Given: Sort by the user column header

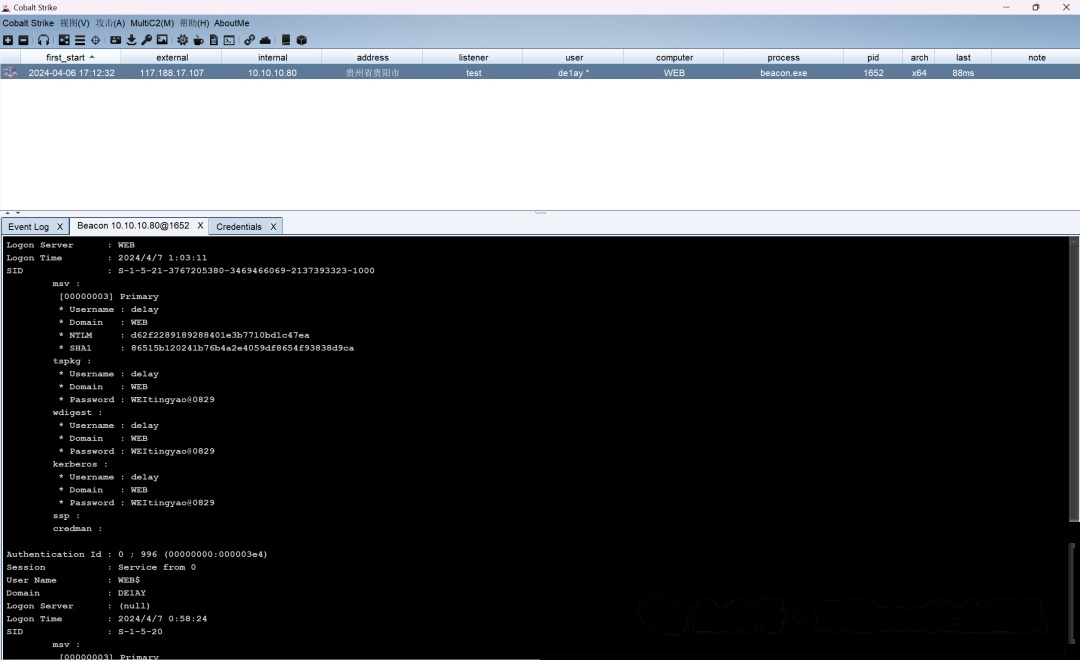Looking at the screenshot, I should pos(574,57).
